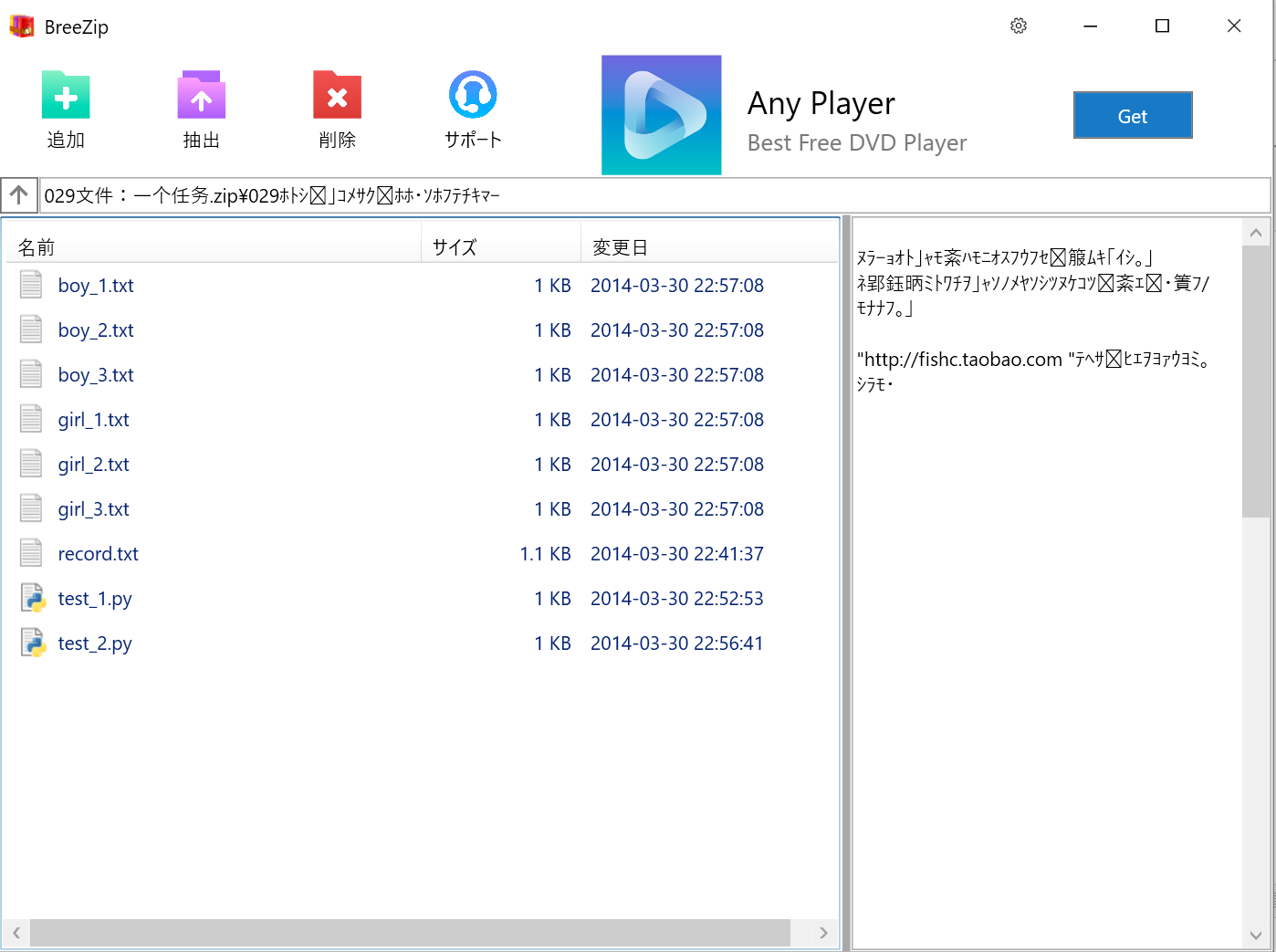This screenshot has height=952, width=1276.
Task: Click the test_2.py file name
Action: coord(95,643)
